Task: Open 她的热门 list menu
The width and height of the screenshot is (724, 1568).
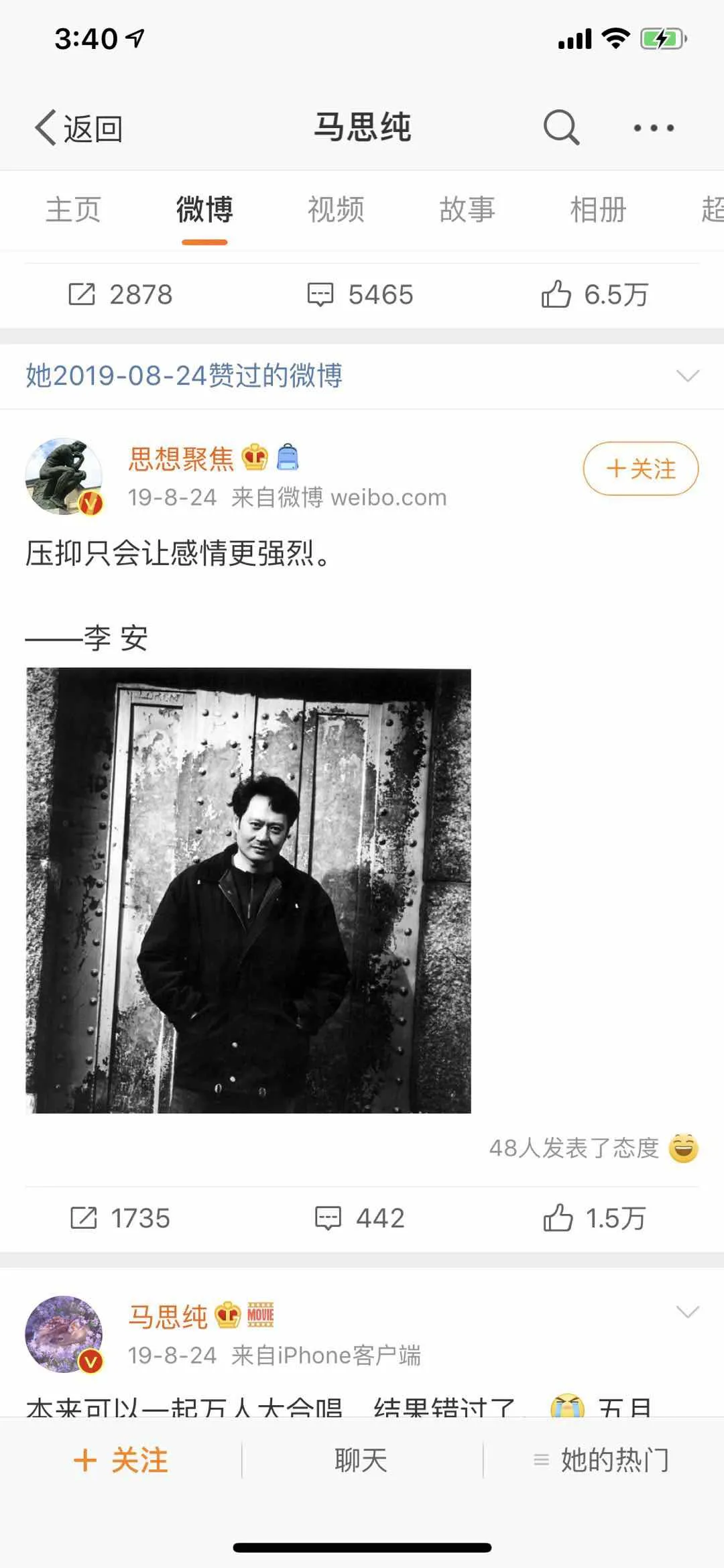Action: (x=601, y=1459)
